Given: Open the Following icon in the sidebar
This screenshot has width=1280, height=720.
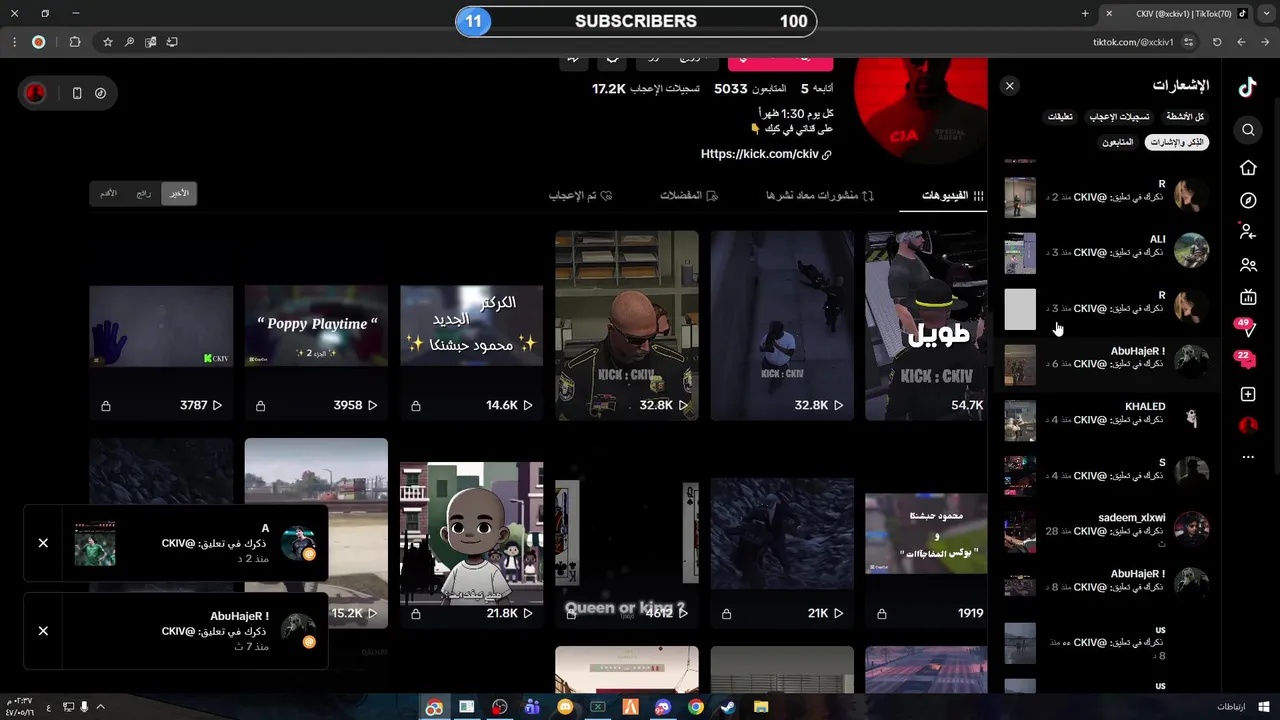Looking at the screenshot, I should coord(1248,232).
